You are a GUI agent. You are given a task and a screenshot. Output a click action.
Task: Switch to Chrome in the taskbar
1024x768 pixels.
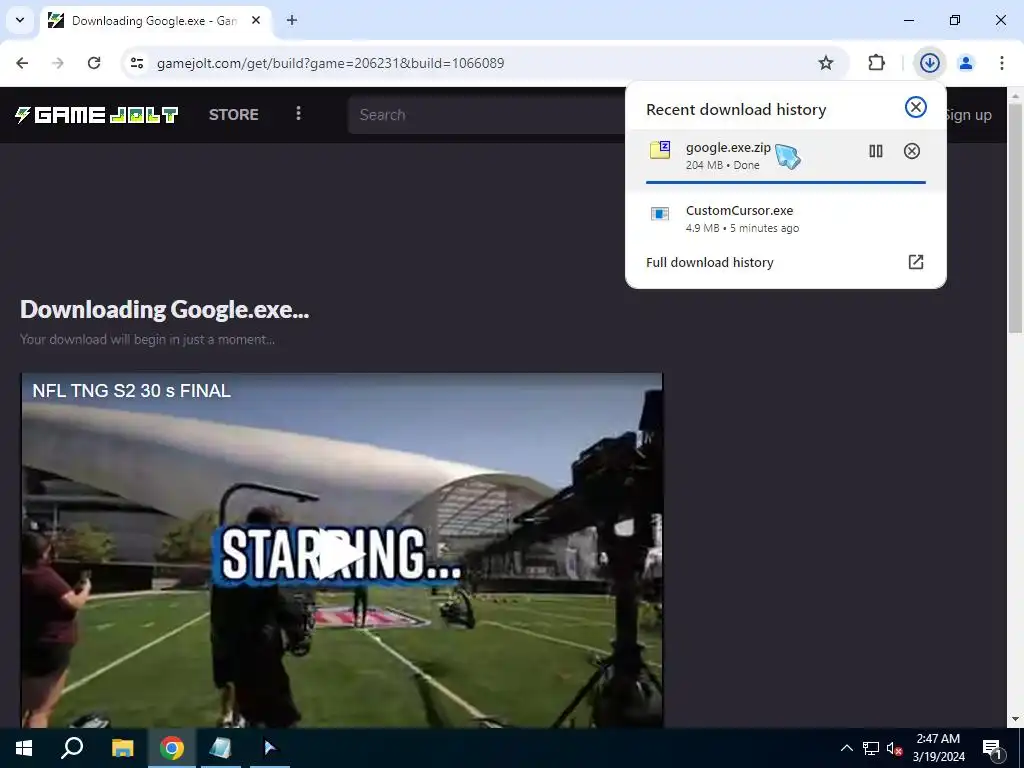tap(172, 748)
